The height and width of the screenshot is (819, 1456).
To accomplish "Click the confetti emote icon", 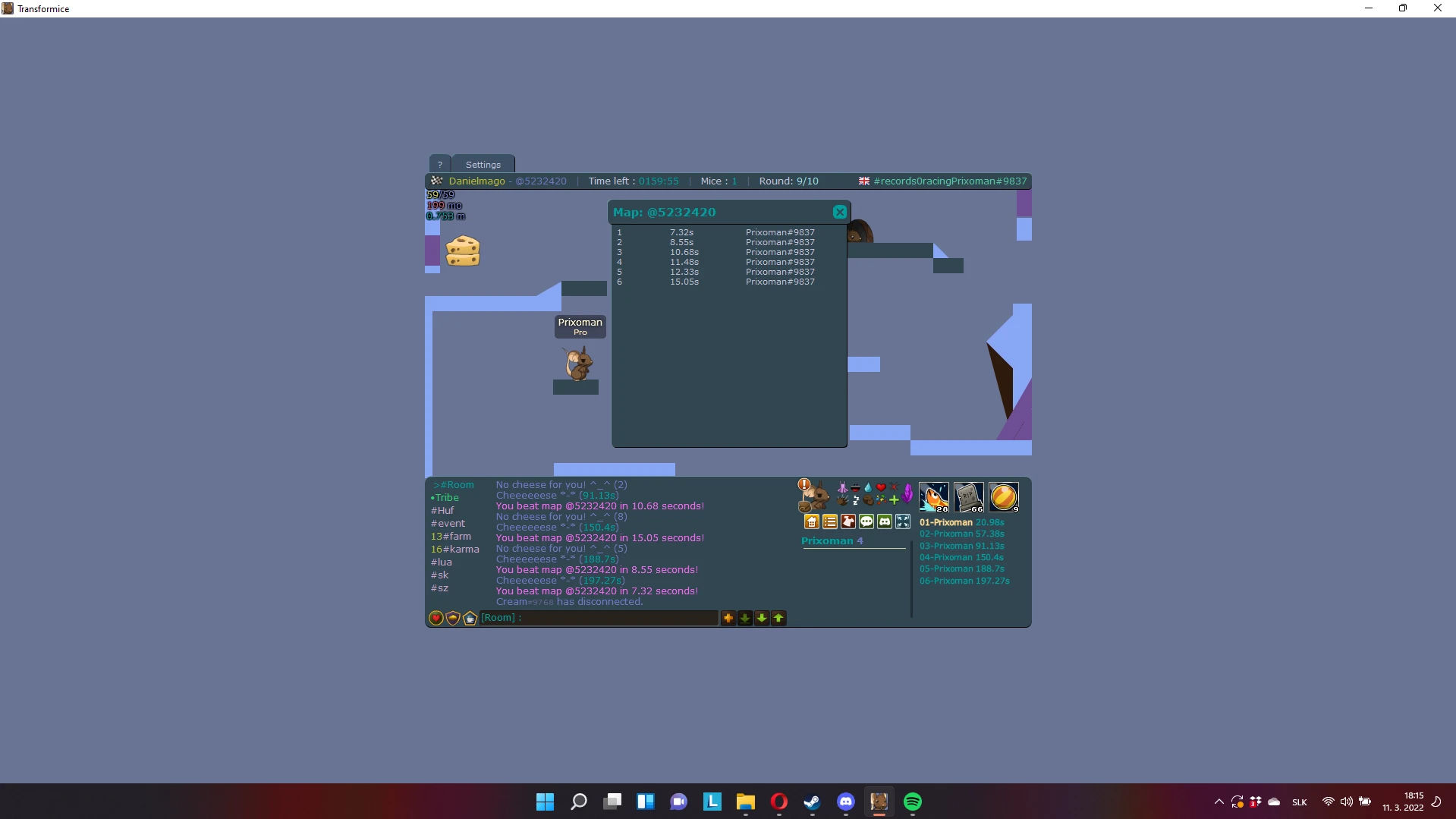I will (881, 499).
